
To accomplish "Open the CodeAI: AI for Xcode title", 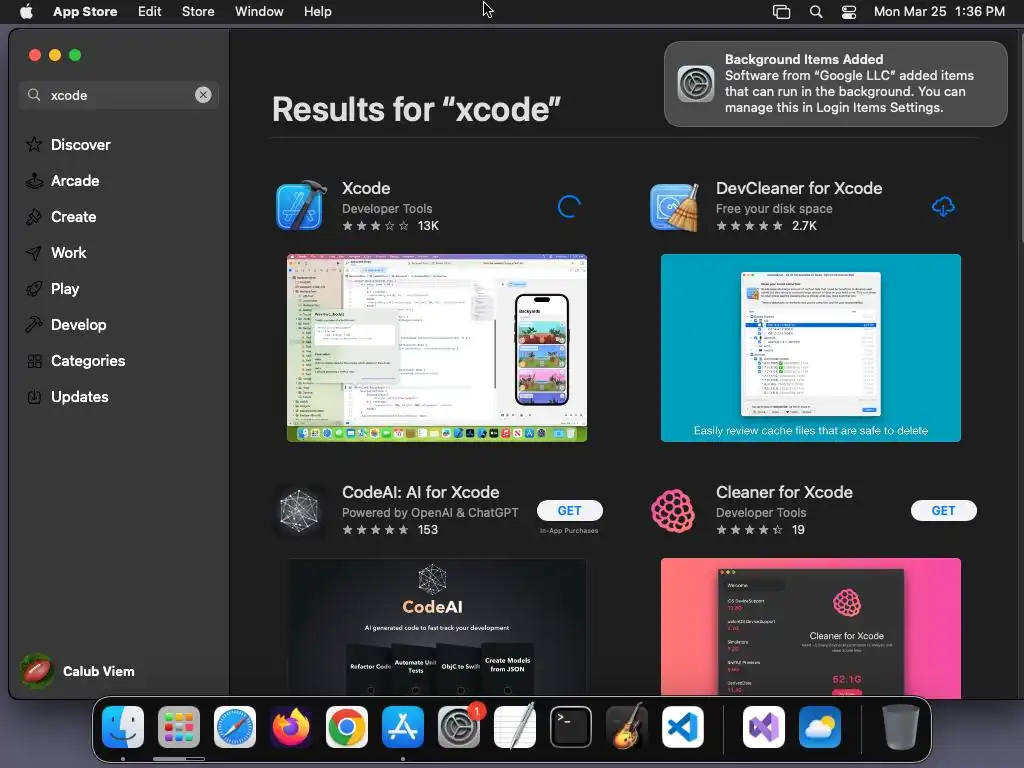I will (421, 492).
